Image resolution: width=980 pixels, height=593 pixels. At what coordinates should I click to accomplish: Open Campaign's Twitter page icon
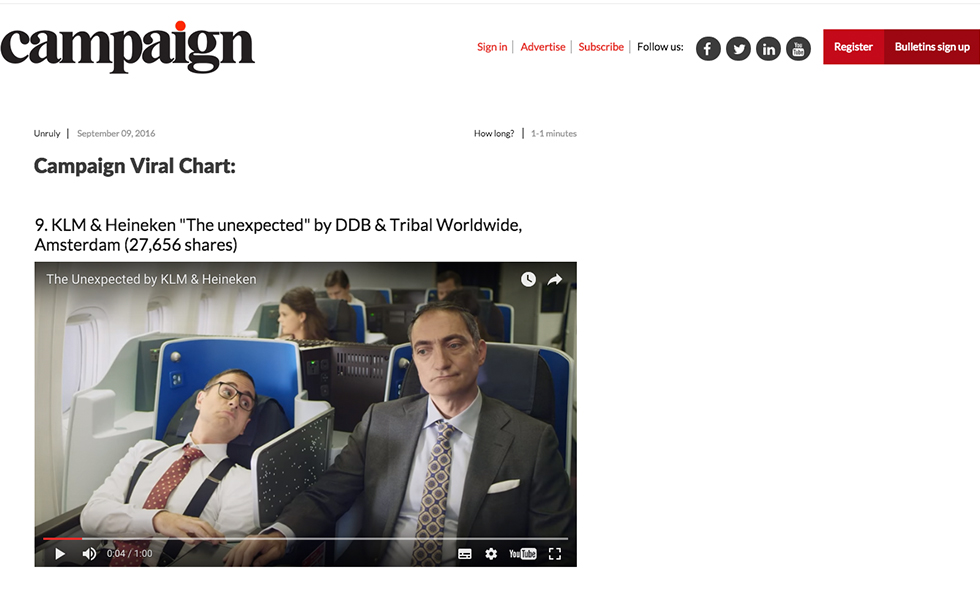(x=738, y=49)
